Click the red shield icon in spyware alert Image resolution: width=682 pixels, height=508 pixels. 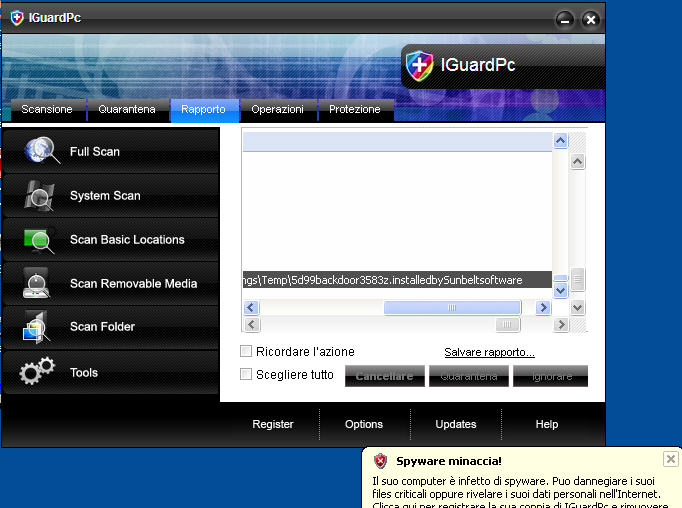click(380, 461)
